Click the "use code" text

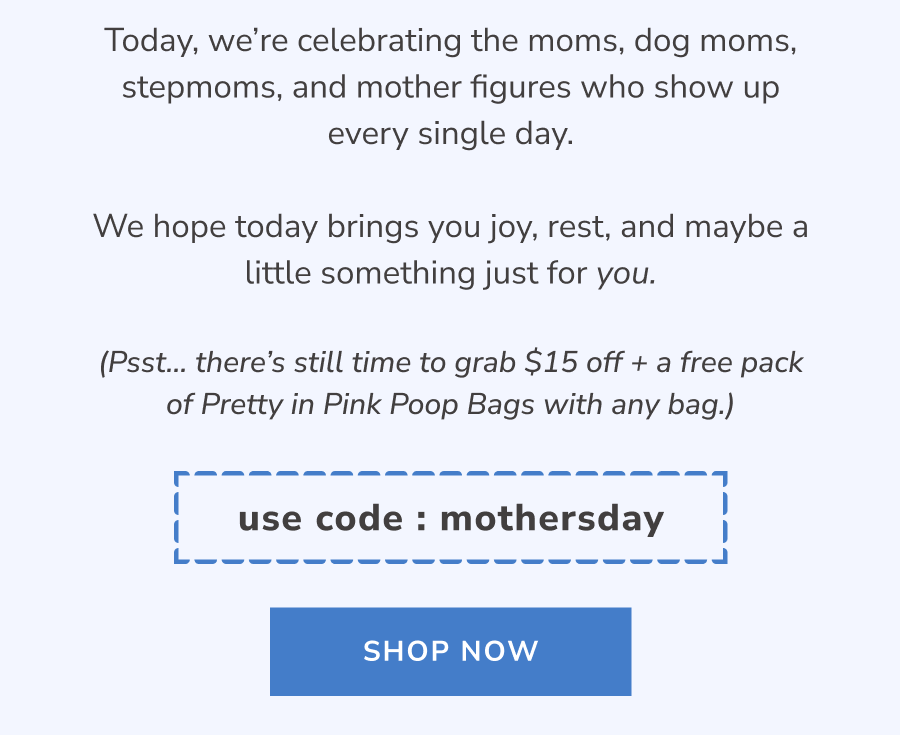[x=320, y=519]
